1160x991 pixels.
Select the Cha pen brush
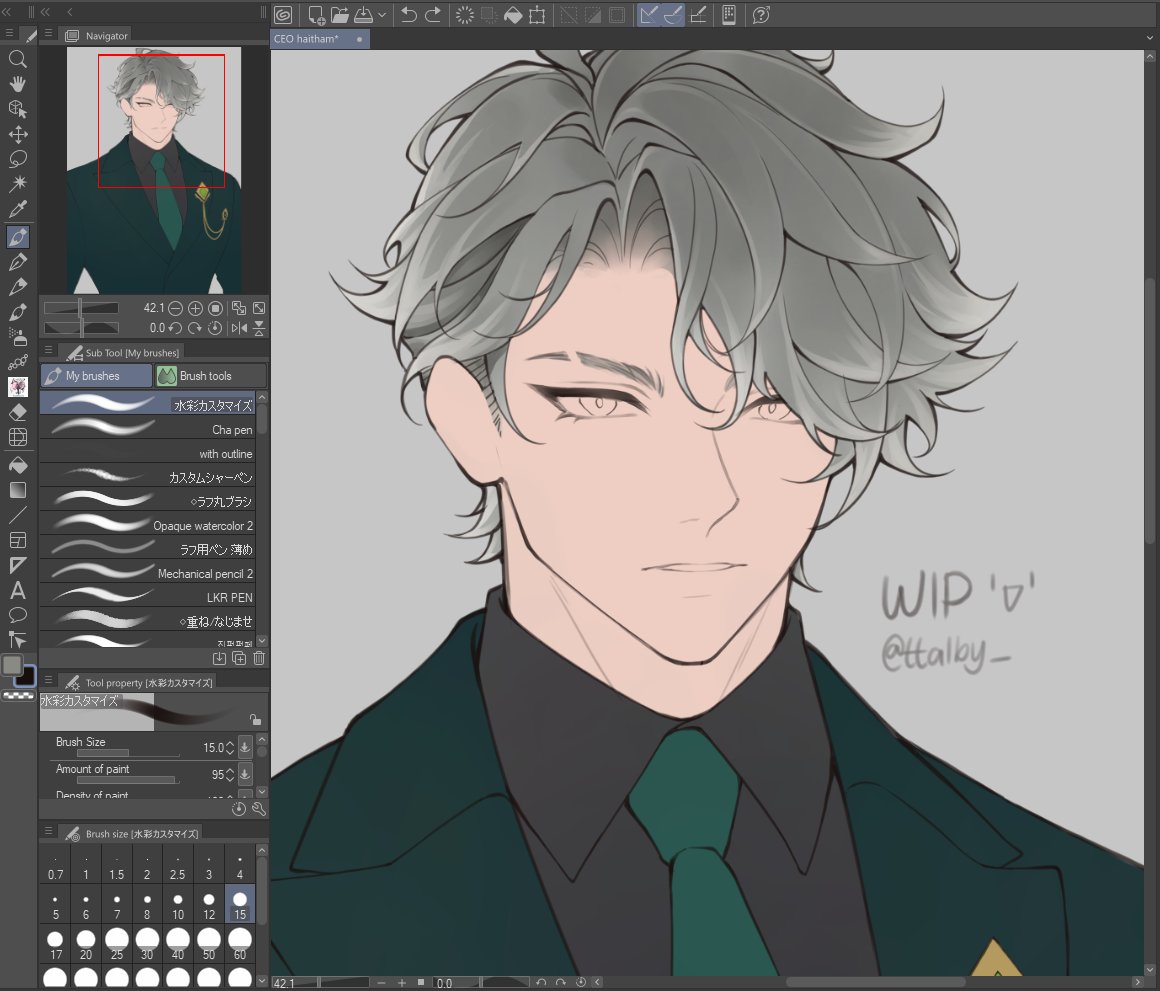click(x=147, y=429)
